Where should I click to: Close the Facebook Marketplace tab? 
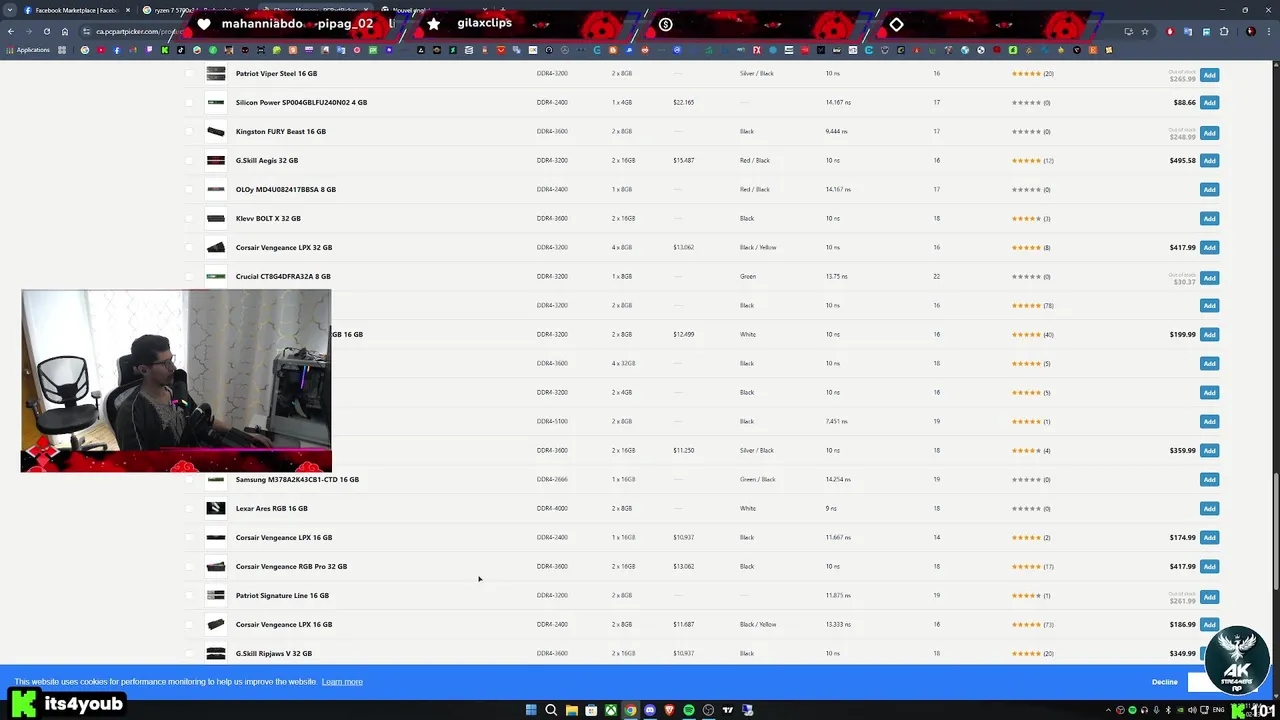click(127, 10)
